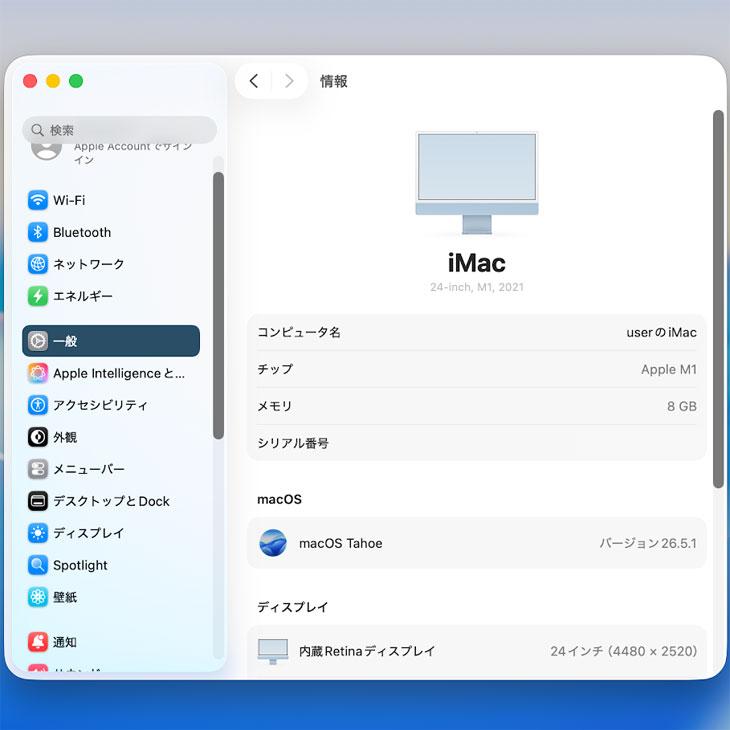Click the sidebar scrollbar thumb
This screenshot has width=730, height=730.
218,305
